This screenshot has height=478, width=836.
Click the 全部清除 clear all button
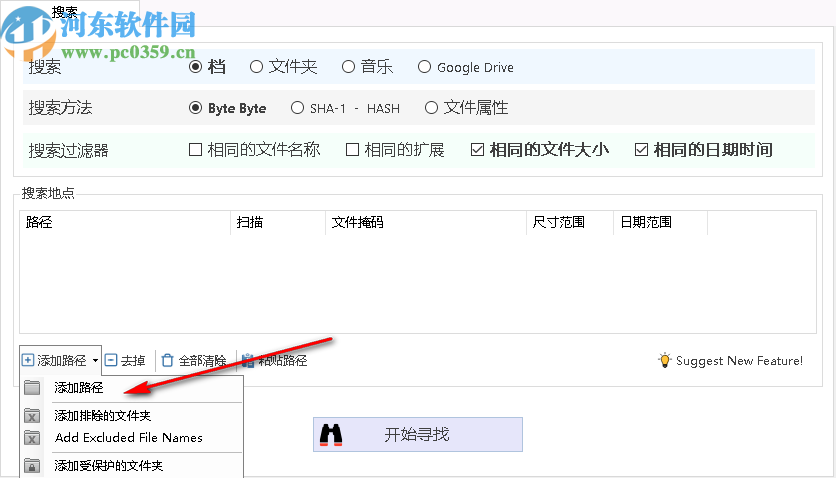[194, 361]
